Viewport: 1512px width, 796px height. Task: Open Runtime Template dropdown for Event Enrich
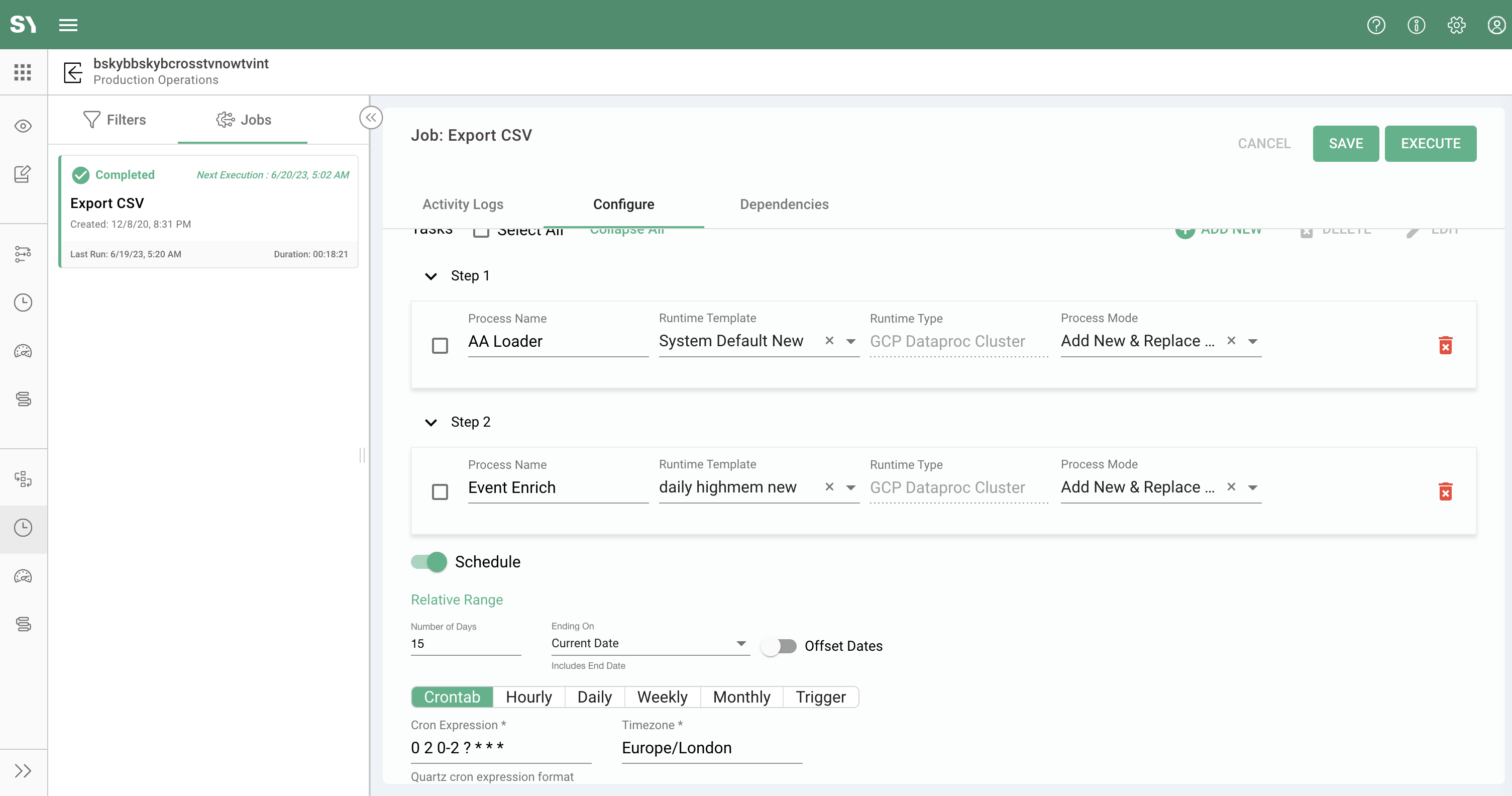[x=850, y=487]
